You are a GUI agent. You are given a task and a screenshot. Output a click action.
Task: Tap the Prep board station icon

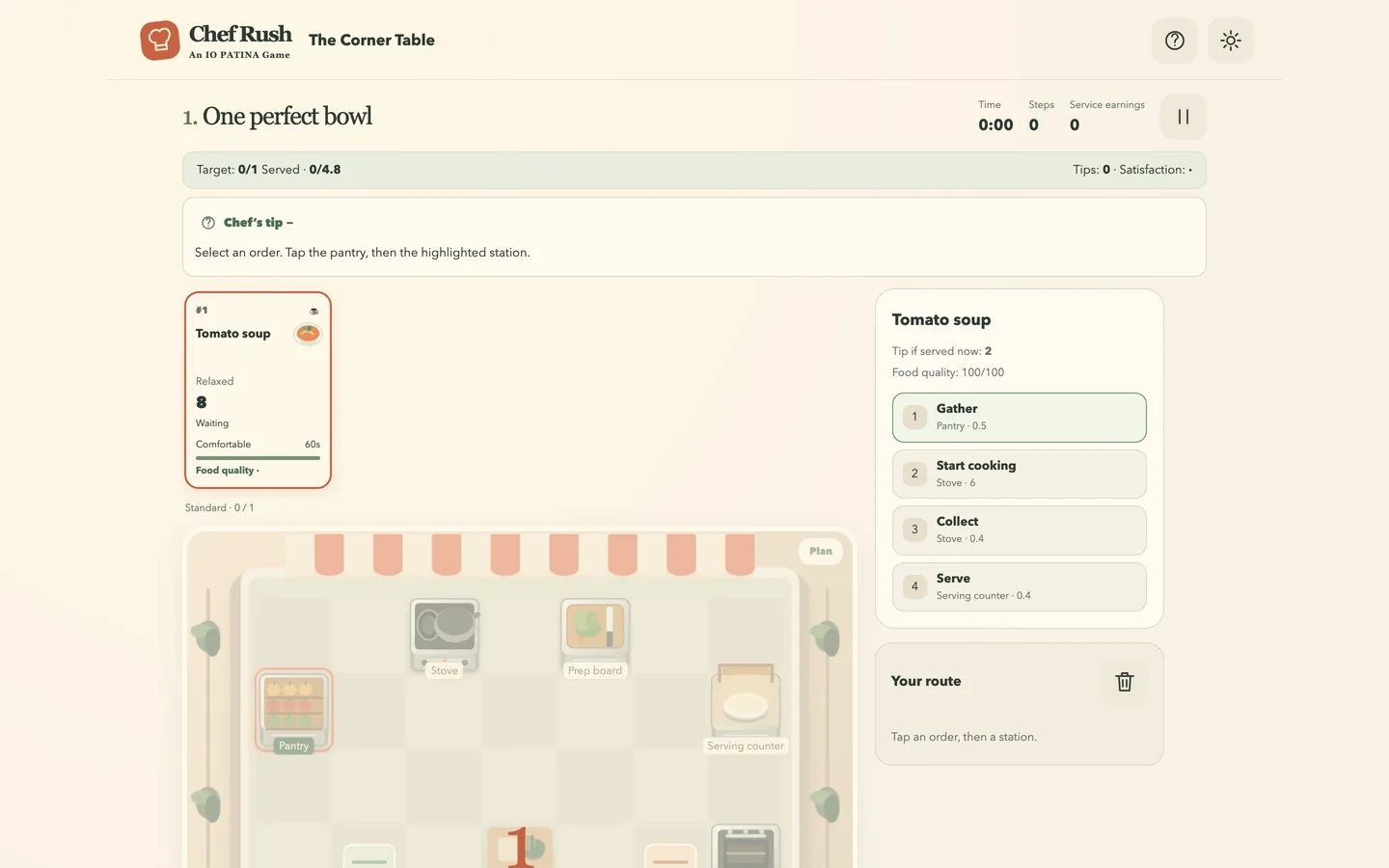click(x=595, y=631)
